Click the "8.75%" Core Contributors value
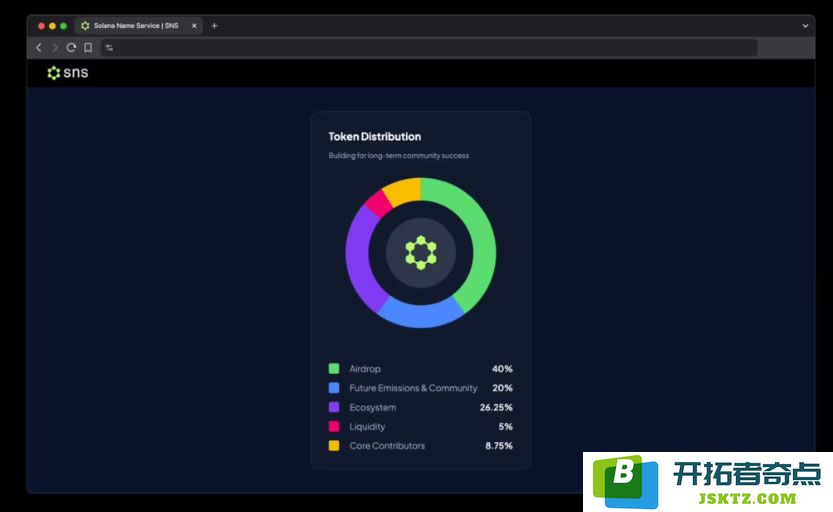This screenshot has width=833, height=512. click(499, 446)
